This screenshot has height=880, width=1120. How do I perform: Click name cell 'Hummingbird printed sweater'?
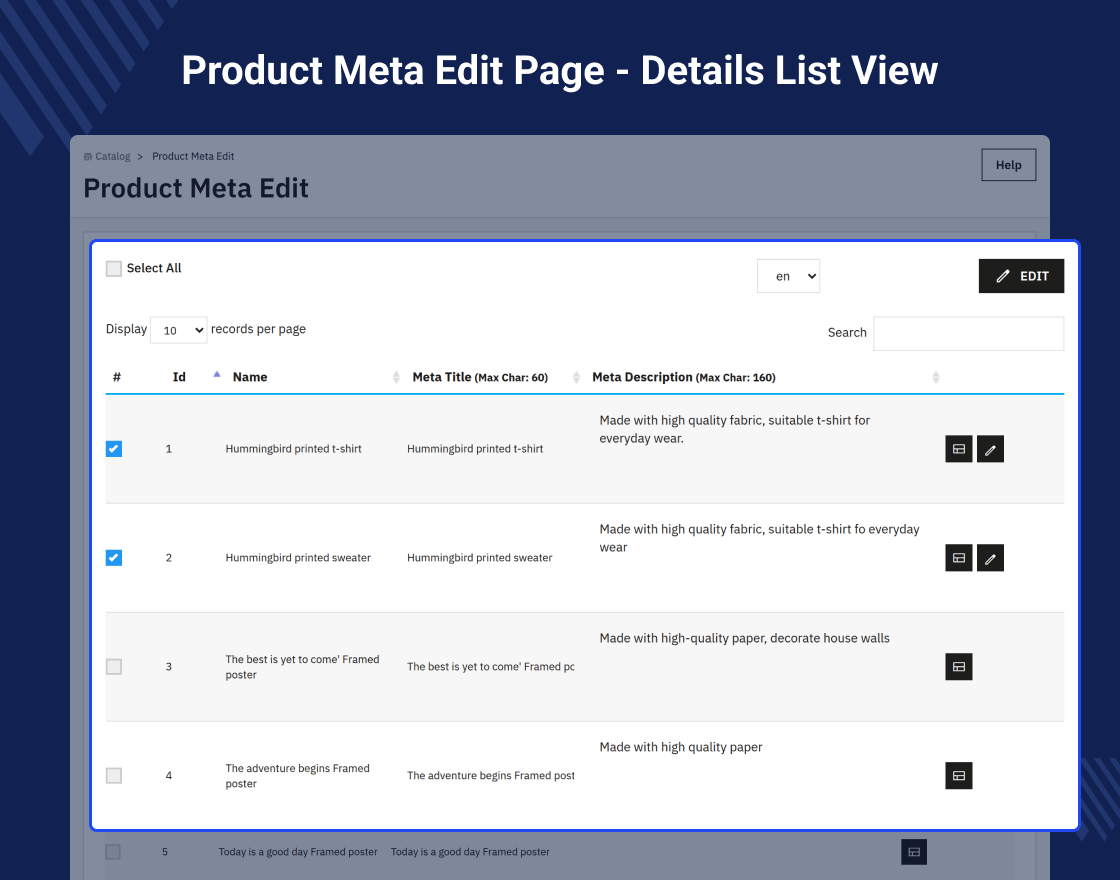298,558
